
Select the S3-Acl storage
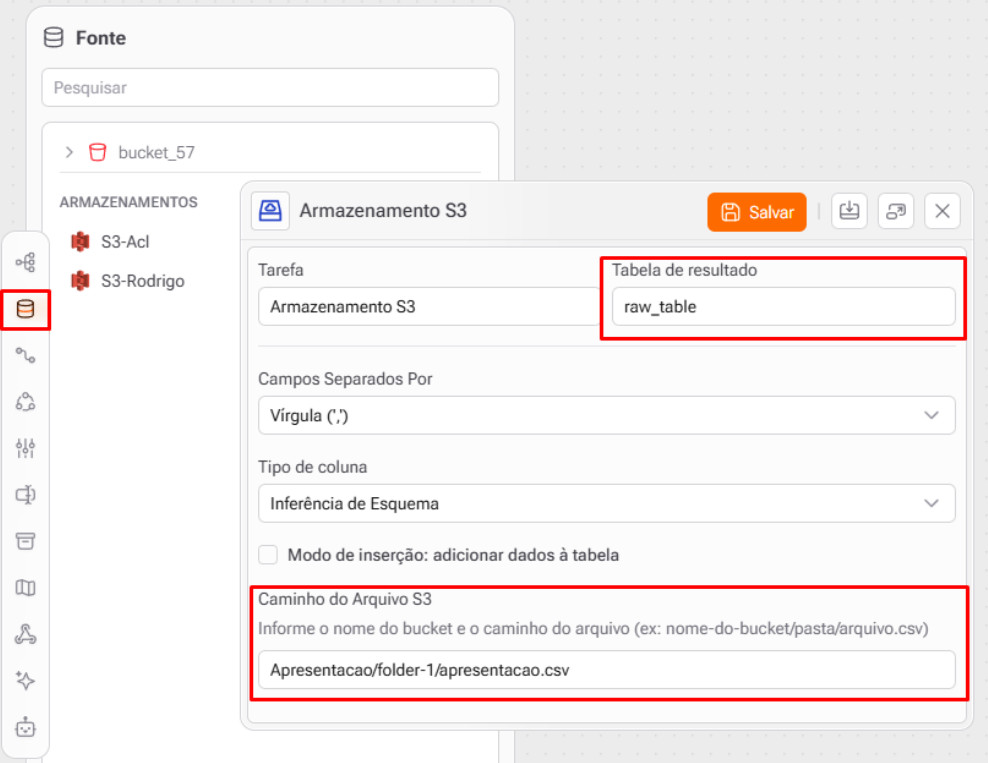click(x=124, y=241)
